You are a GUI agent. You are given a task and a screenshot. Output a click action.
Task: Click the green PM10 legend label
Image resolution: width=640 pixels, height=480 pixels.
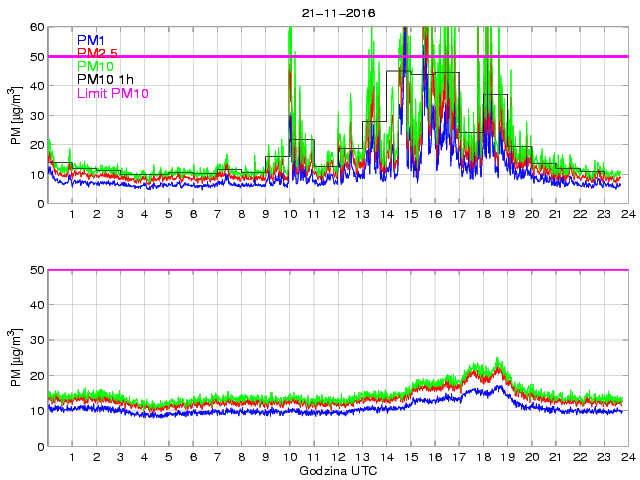95,66
